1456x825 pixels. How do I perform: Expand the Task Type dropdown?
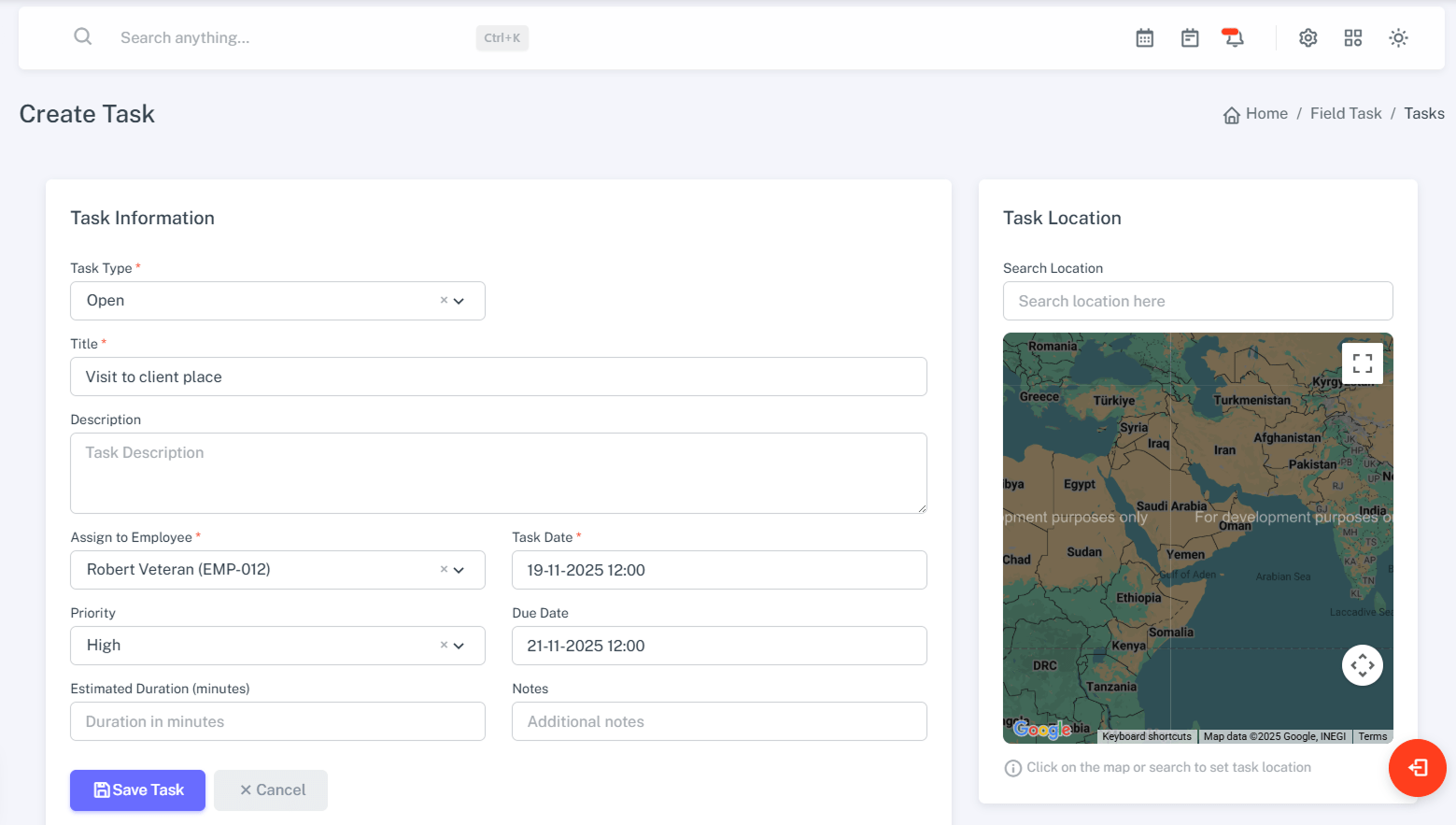point(459,301)
